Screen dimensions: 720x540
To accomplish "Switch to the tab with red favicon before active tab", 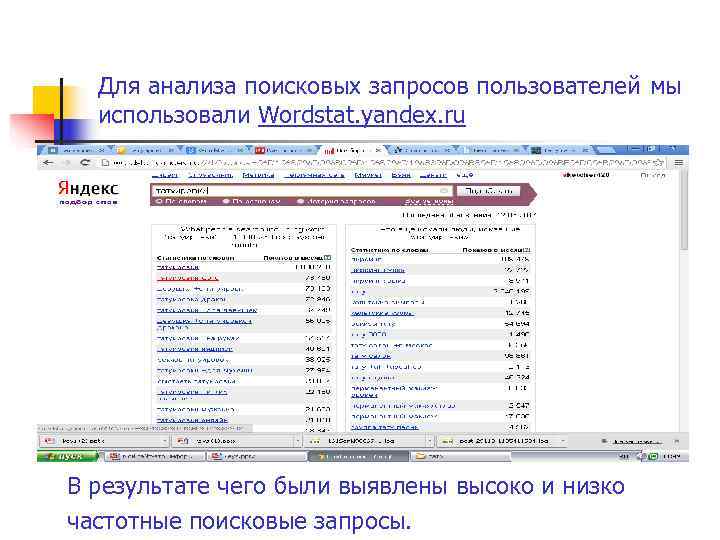I will point(285,150).
